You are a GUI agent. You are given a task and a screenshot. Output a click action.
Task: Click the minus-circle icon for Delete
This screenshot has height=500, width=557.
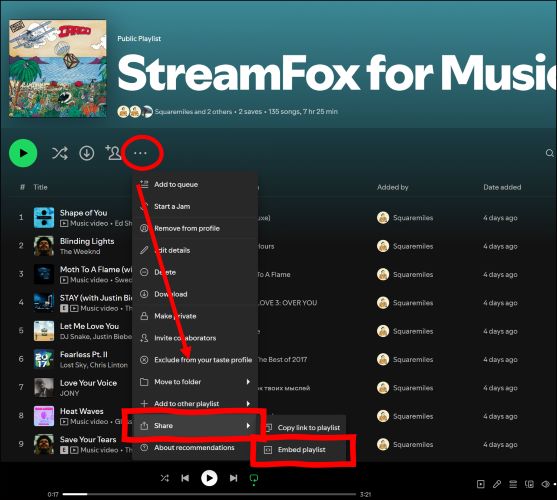(x=144, y=272)
